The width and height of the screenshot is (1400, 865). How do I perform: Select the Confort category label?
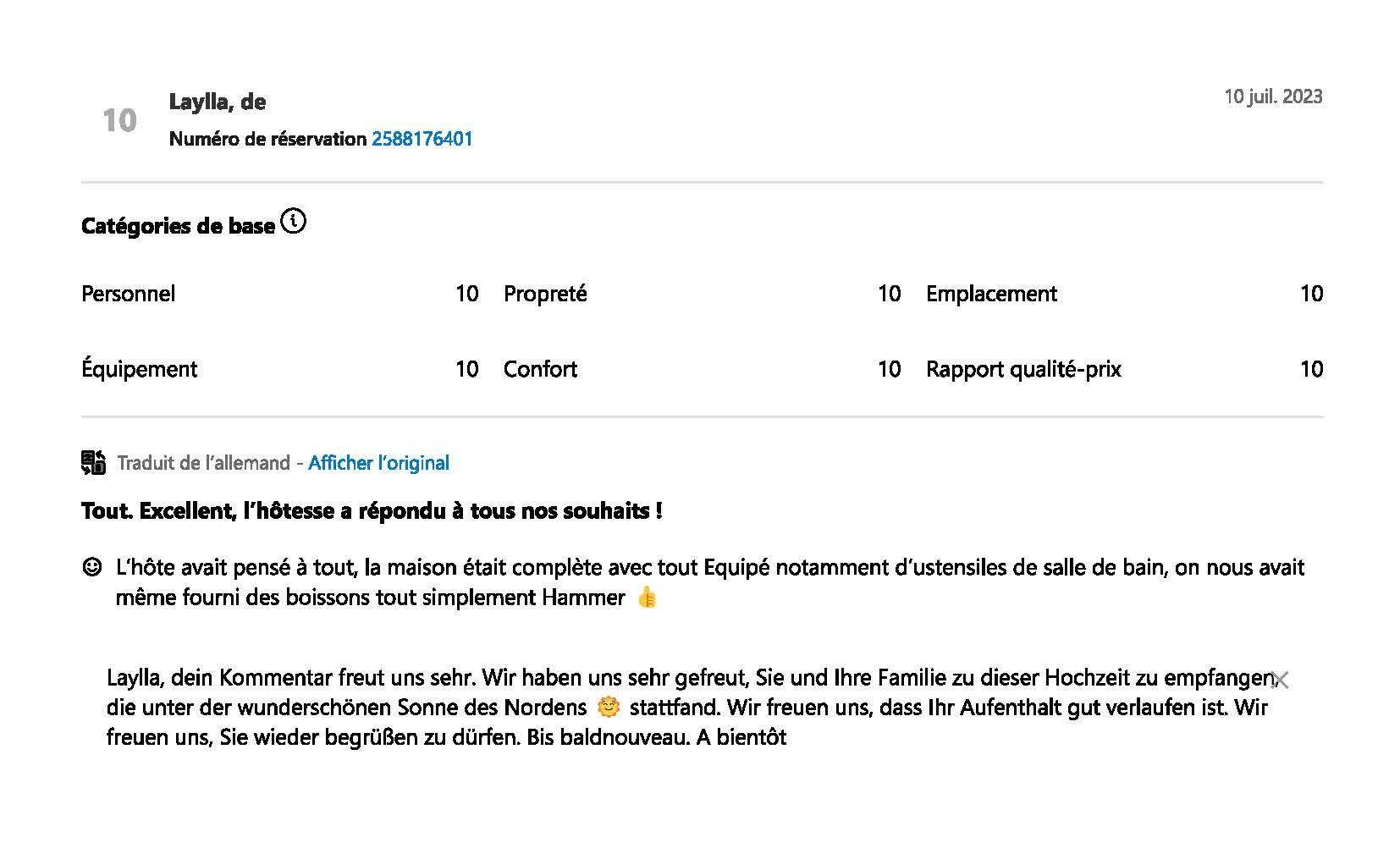tap(540, 369)
